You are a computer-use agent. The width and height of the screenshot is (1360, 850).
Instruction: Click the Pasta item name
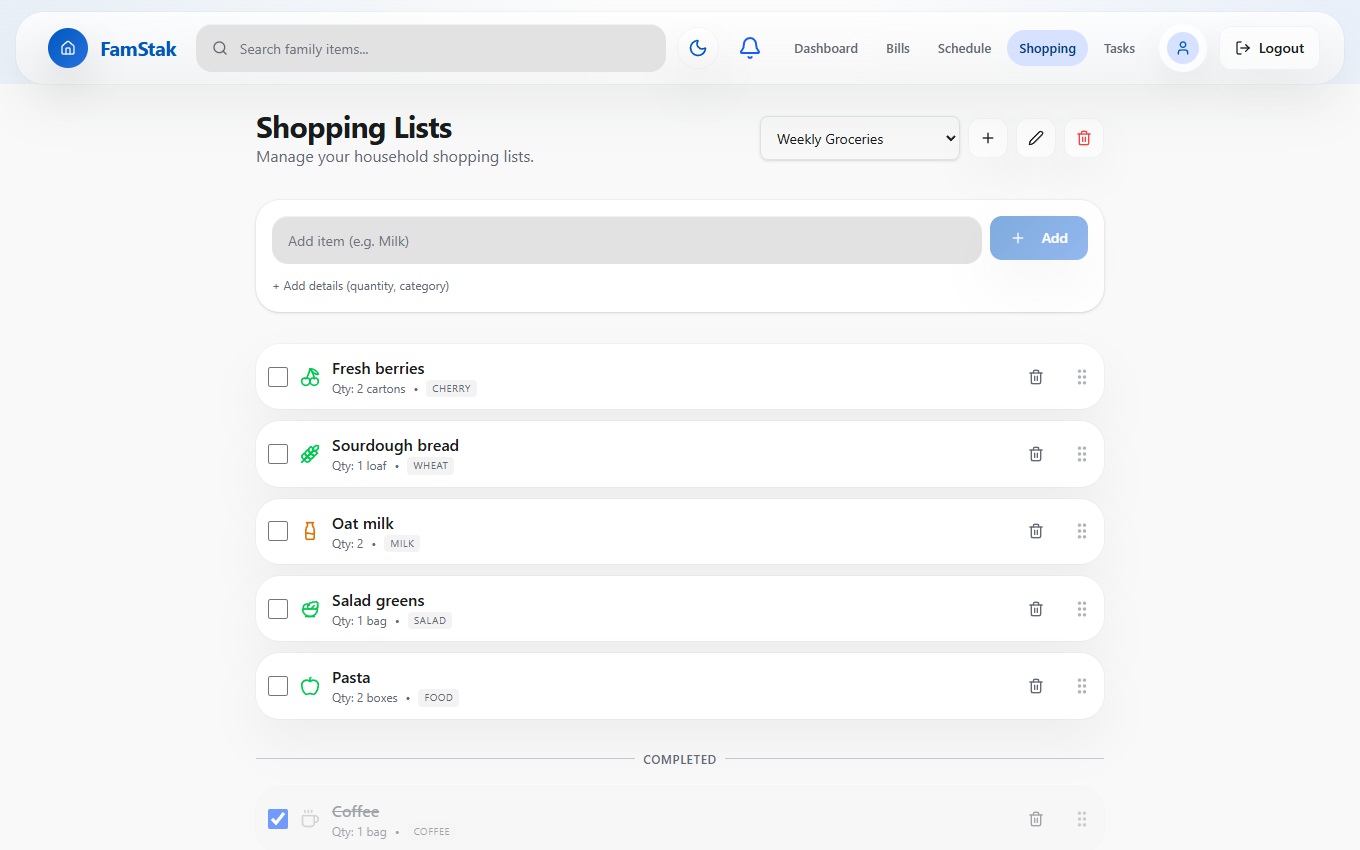click(351, 678)
